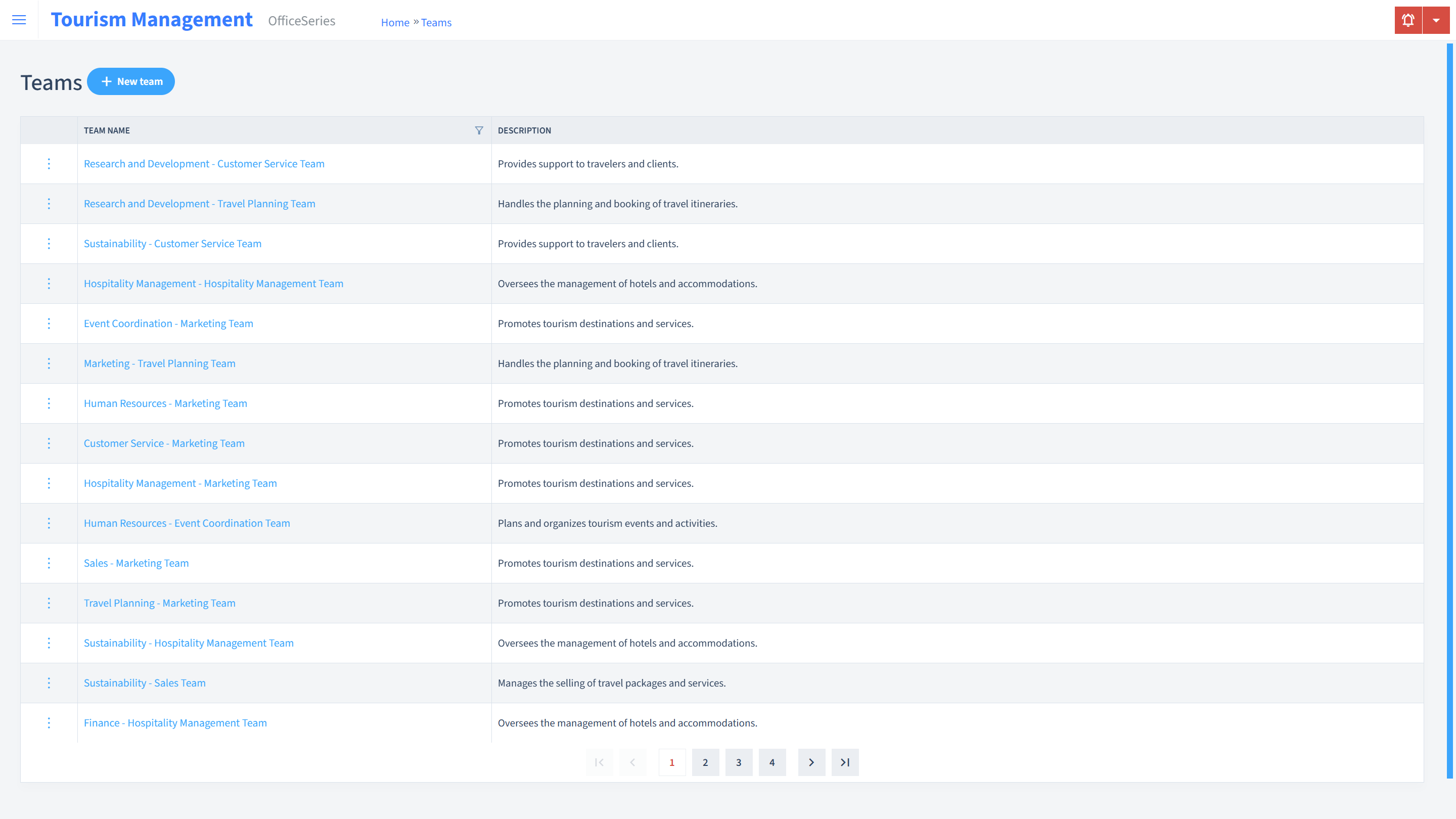Click the New team button
Image resolution: width=1456 pixels, height=819 pixels.
[131, 81]
